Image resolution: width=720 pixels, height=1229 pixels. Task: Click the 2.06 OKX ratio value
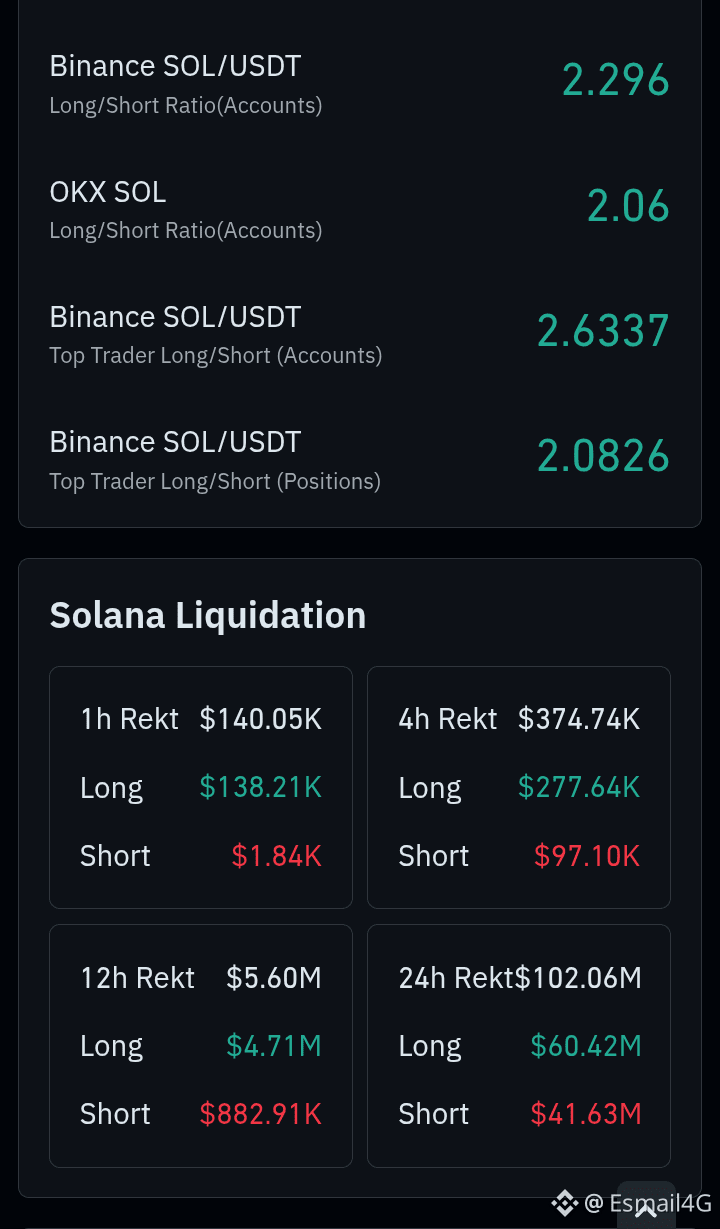[x=628, y=206]
